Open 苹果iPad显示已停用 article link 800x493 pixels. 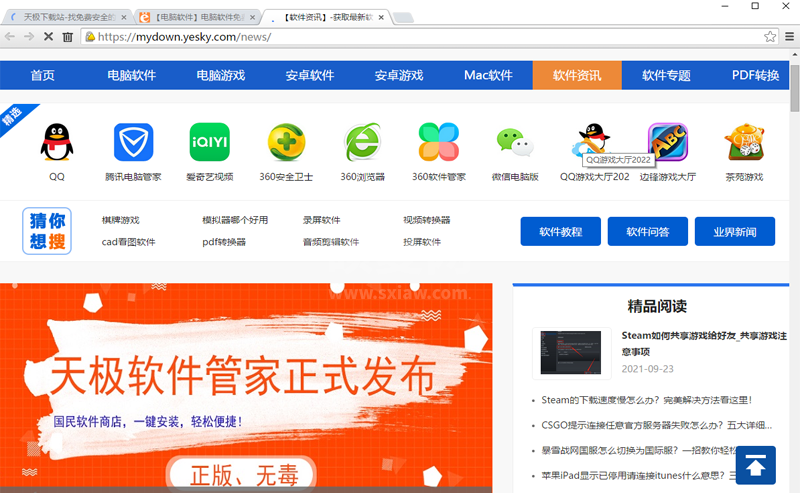coord(638,476)
